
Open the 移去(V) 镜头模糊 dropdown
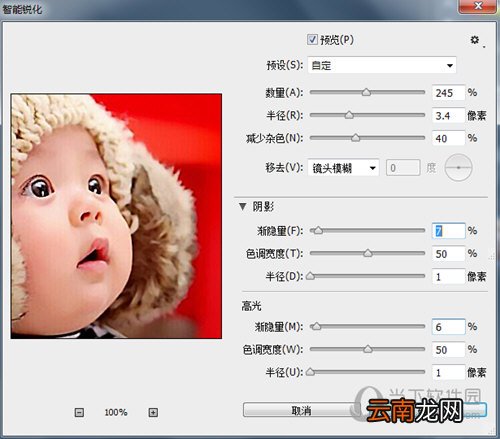343,168
